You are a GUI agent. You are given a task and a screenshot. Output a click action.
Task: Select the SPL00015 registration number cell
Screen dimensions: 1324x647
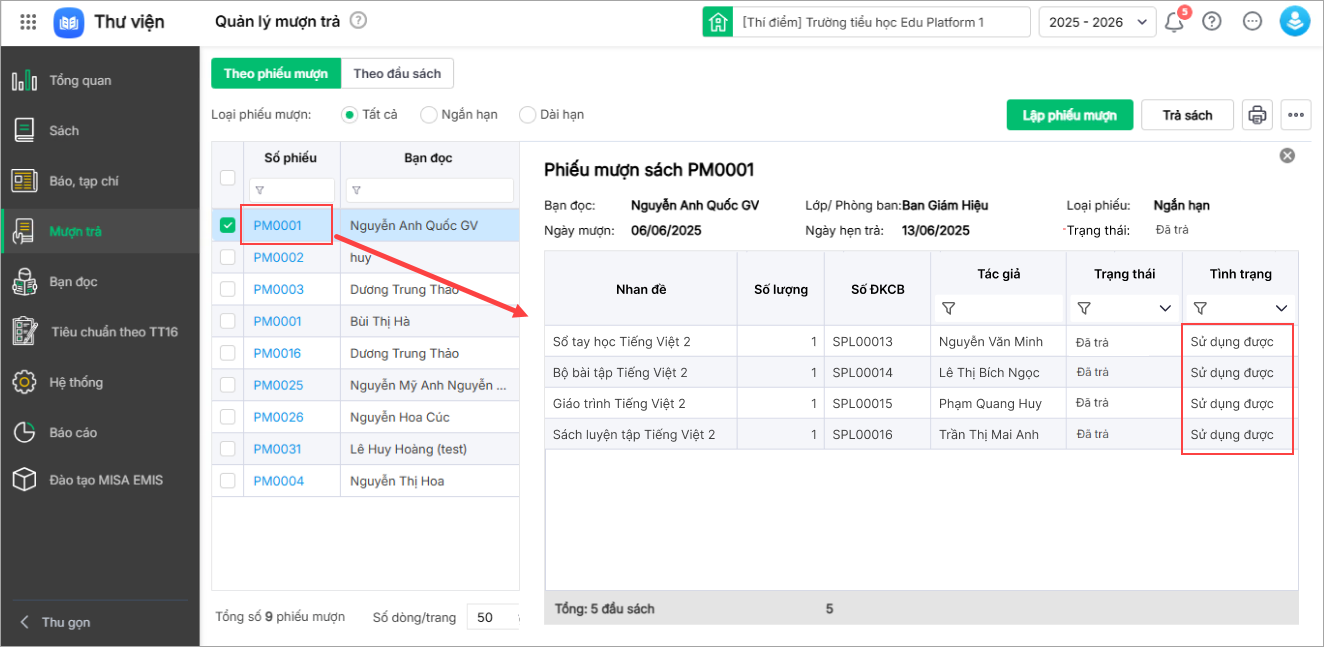point(877,403)
